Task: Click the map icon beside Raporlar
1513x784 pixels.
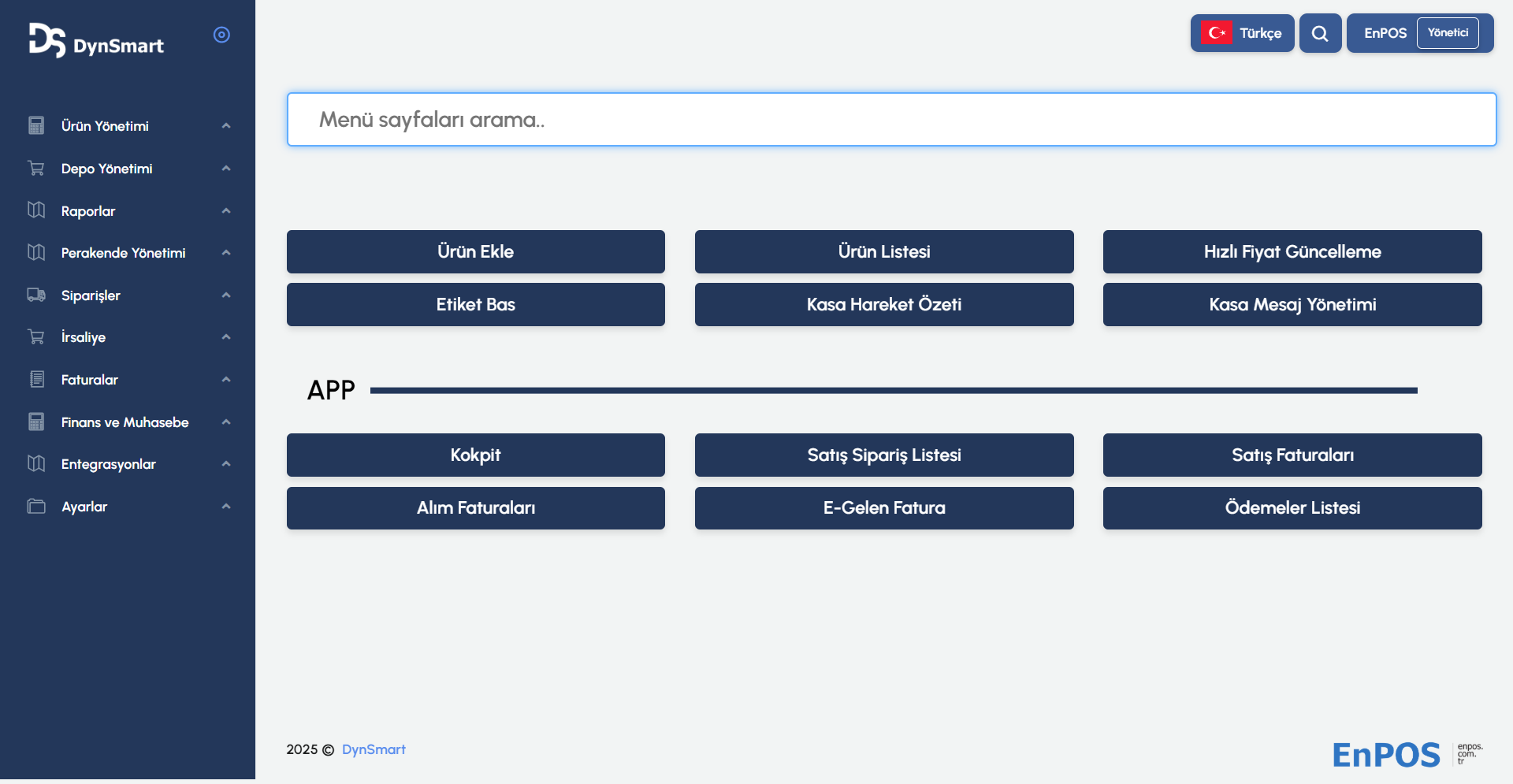Action: pyautogui.click(x=36, y=210)
